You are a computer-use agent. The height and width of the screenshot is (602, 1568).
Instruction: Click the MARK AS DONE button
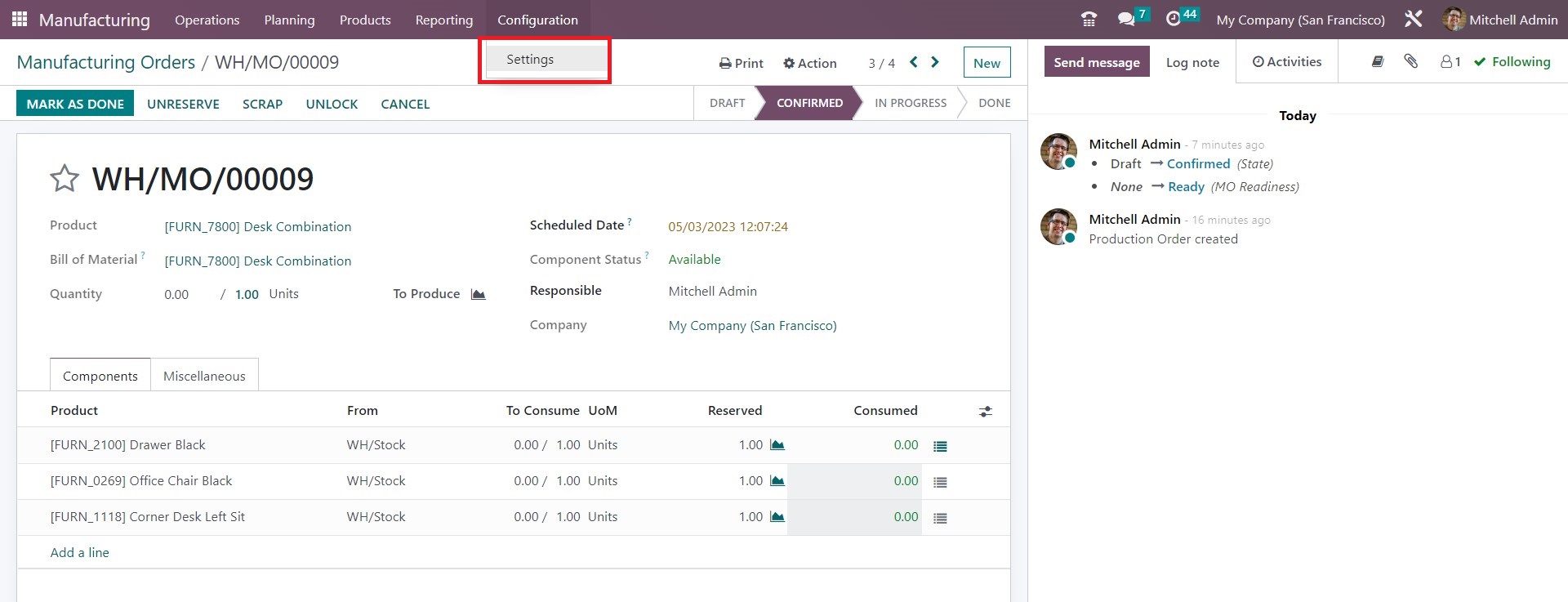coord(75,104)
